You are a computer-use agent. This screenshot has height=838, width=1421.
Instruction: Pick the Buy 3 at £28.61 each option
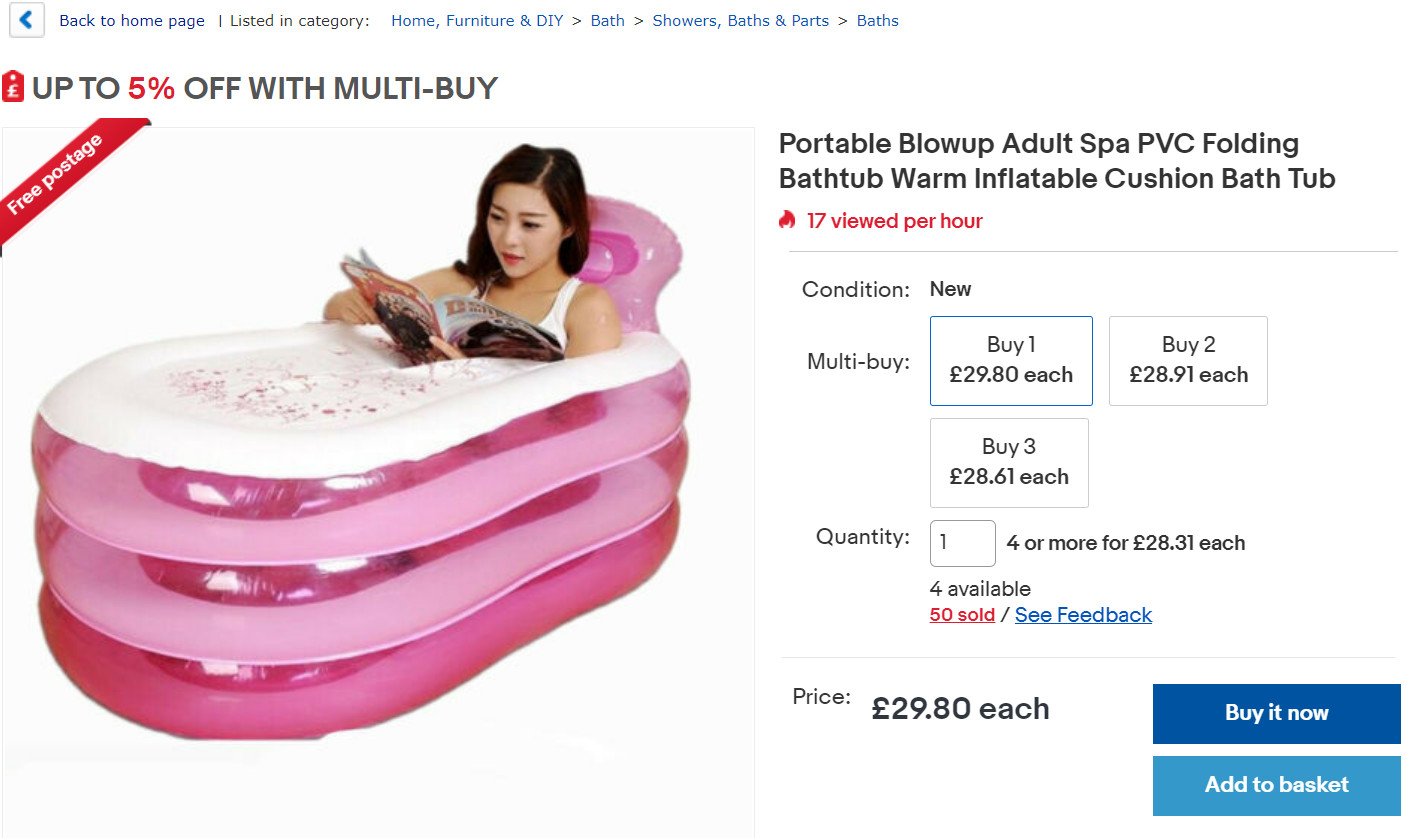coord(1009,462)
